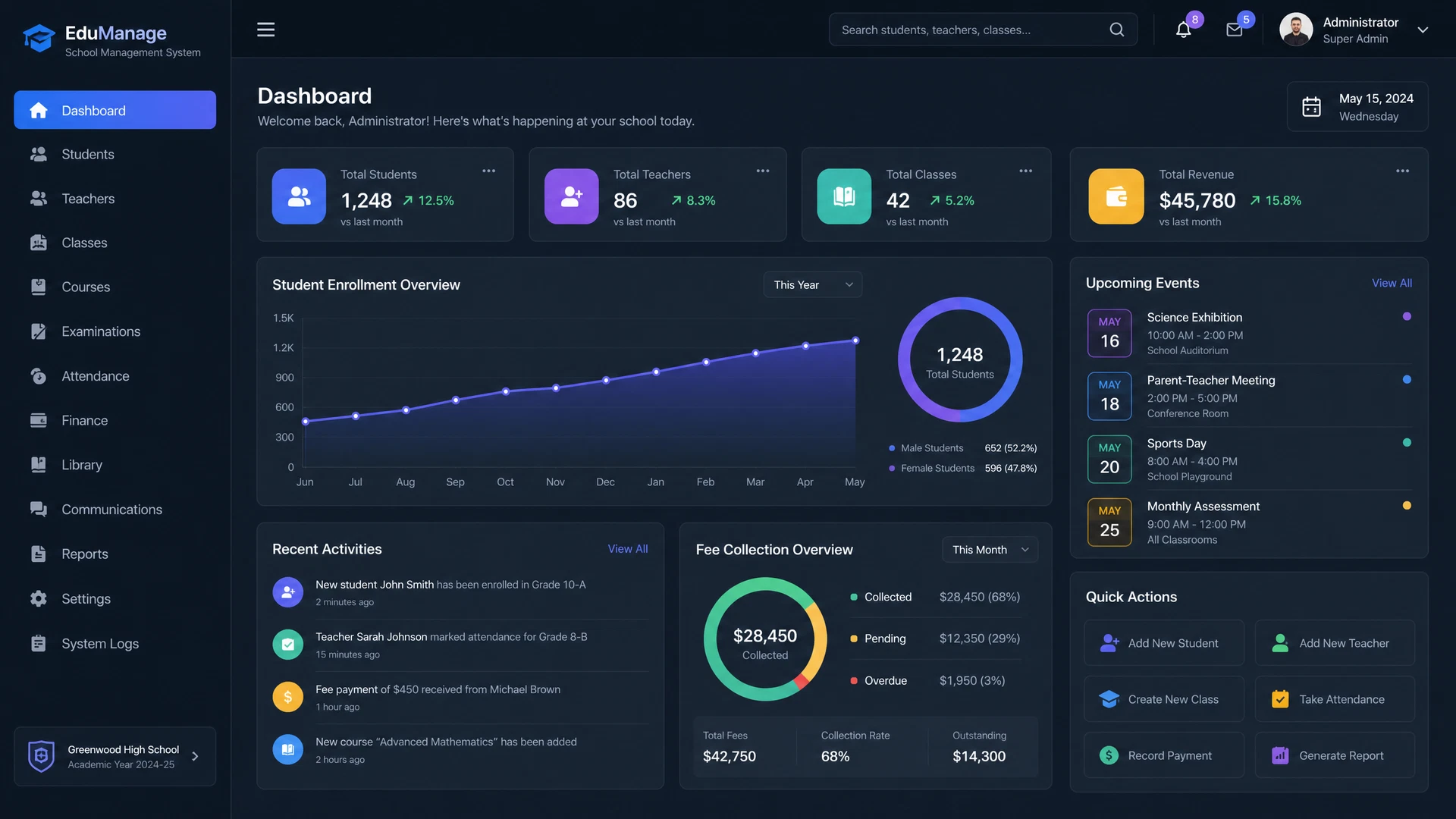Open Total Classes card options menu
The image size is (1456, 819).
click(x=1026, y=171)
